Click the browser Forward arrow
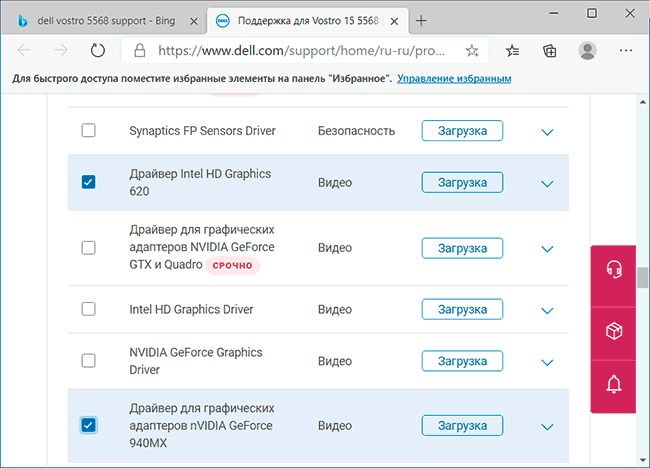The image size is (650, 468). [61, 51]
